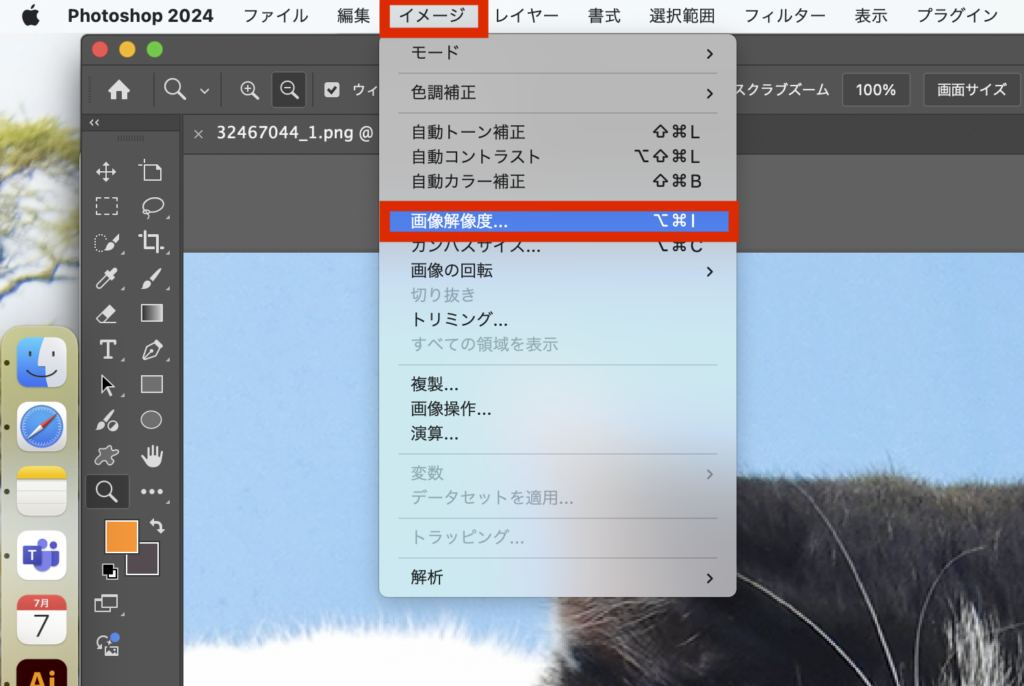The height and width of the screenshot is (686, 1024).
Task: Switch to the 32467044_1.png tab
Action: (x=295, y=133)
